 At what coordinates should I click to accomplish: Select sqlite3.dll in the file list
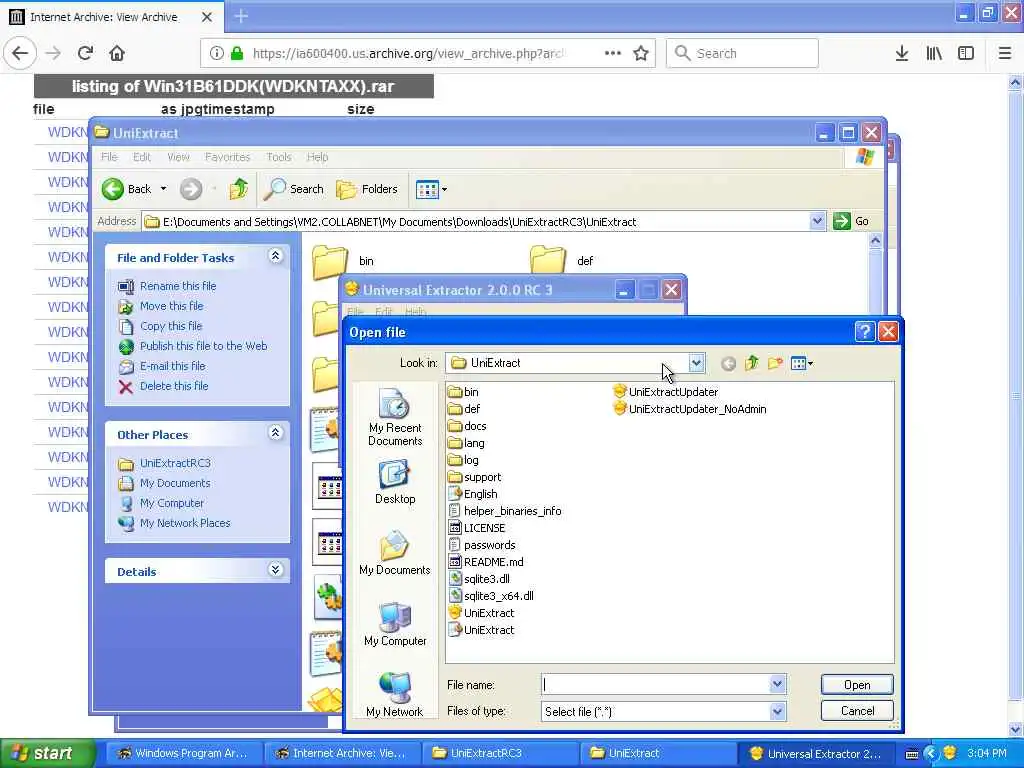point(480,579)
